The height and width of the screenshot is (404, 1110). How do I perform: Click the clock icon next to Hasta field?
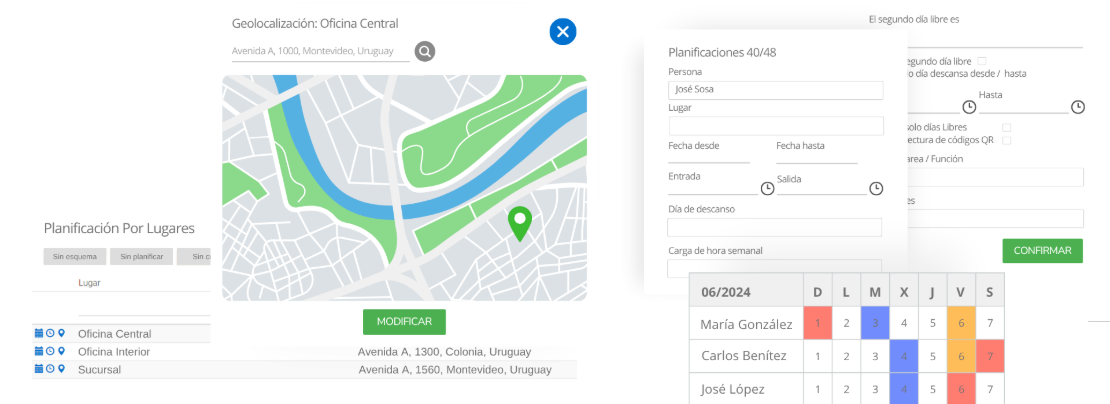pos(1077,107)
